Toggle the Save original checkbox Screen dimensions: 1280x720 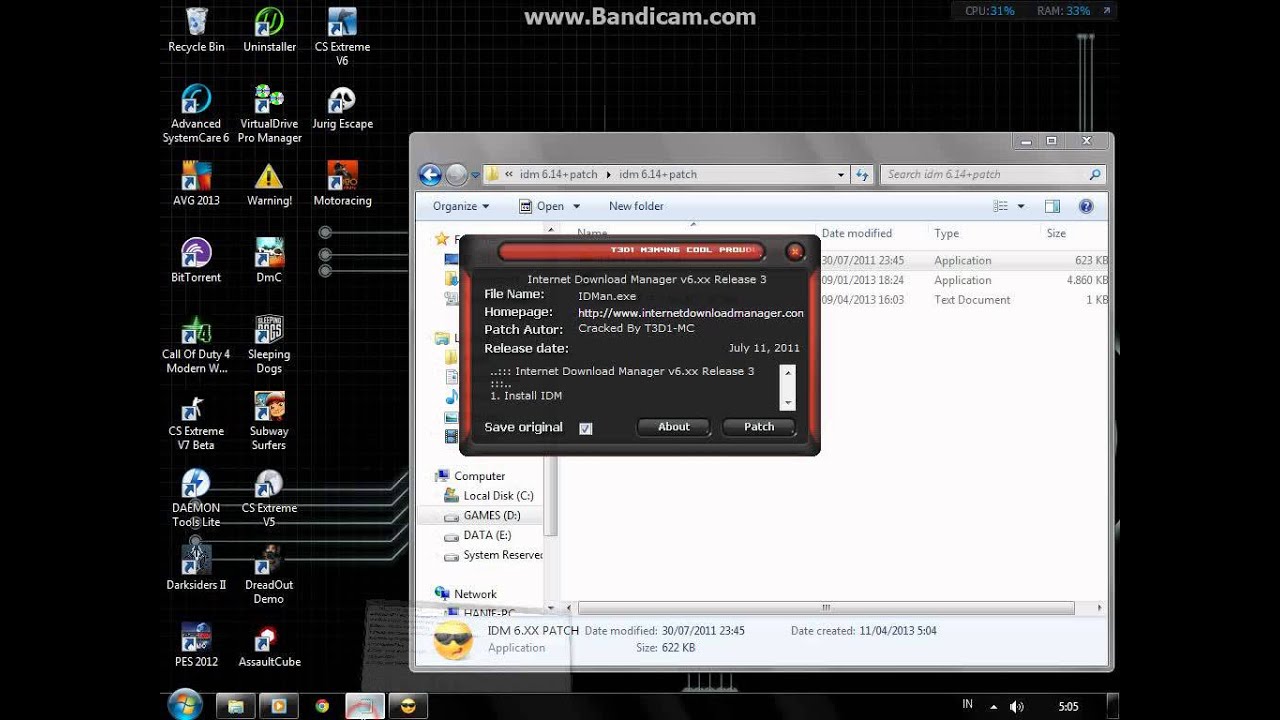coord(586,428)
